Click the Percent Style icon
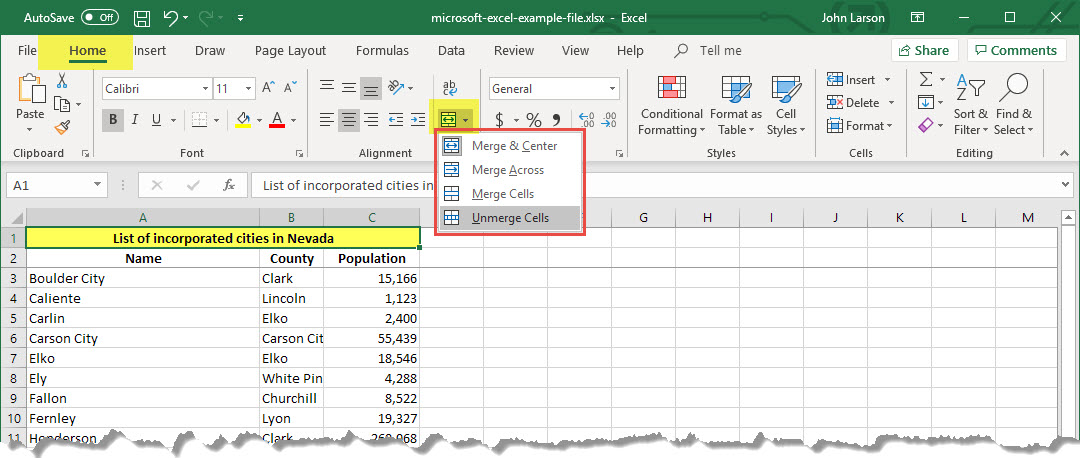This screenshot has height=458, width=1080. tap(534, 120)
